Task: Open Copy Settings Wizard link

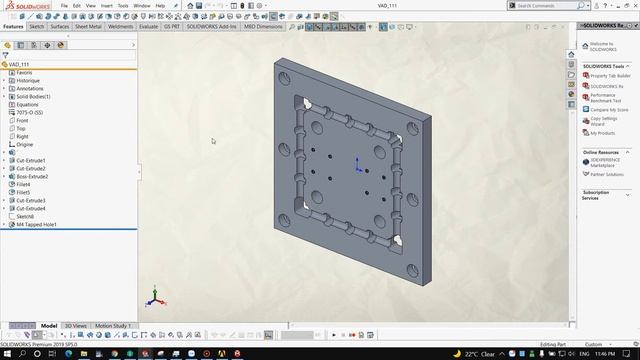Action: 604,121
